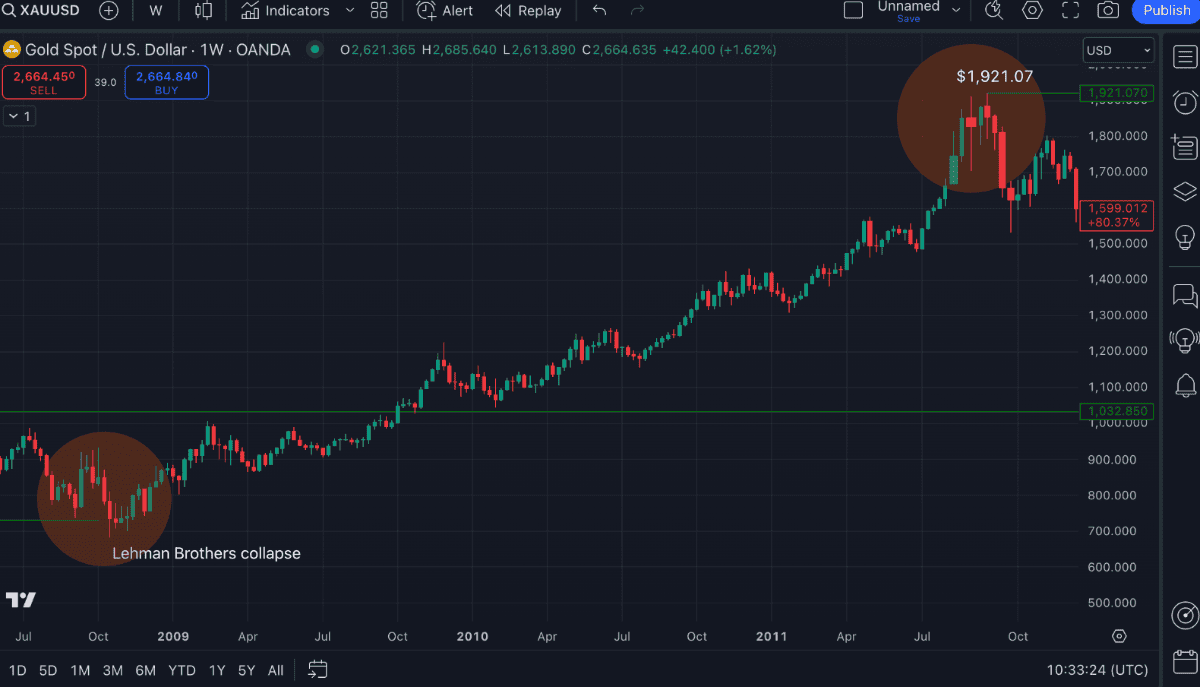Open the watchlist panel icon

(x=1185, y=56)
